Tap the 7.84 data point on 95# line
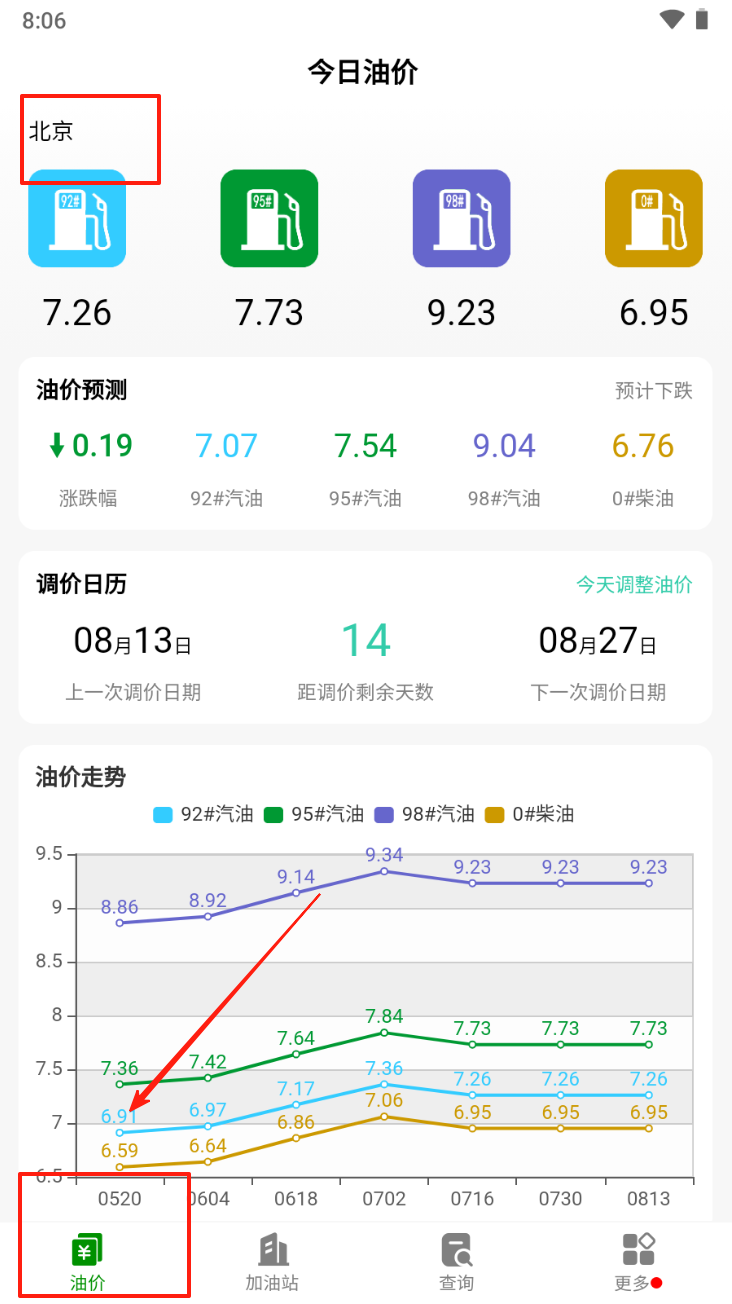732x1304 pixels. click(x=384, y=1032)
